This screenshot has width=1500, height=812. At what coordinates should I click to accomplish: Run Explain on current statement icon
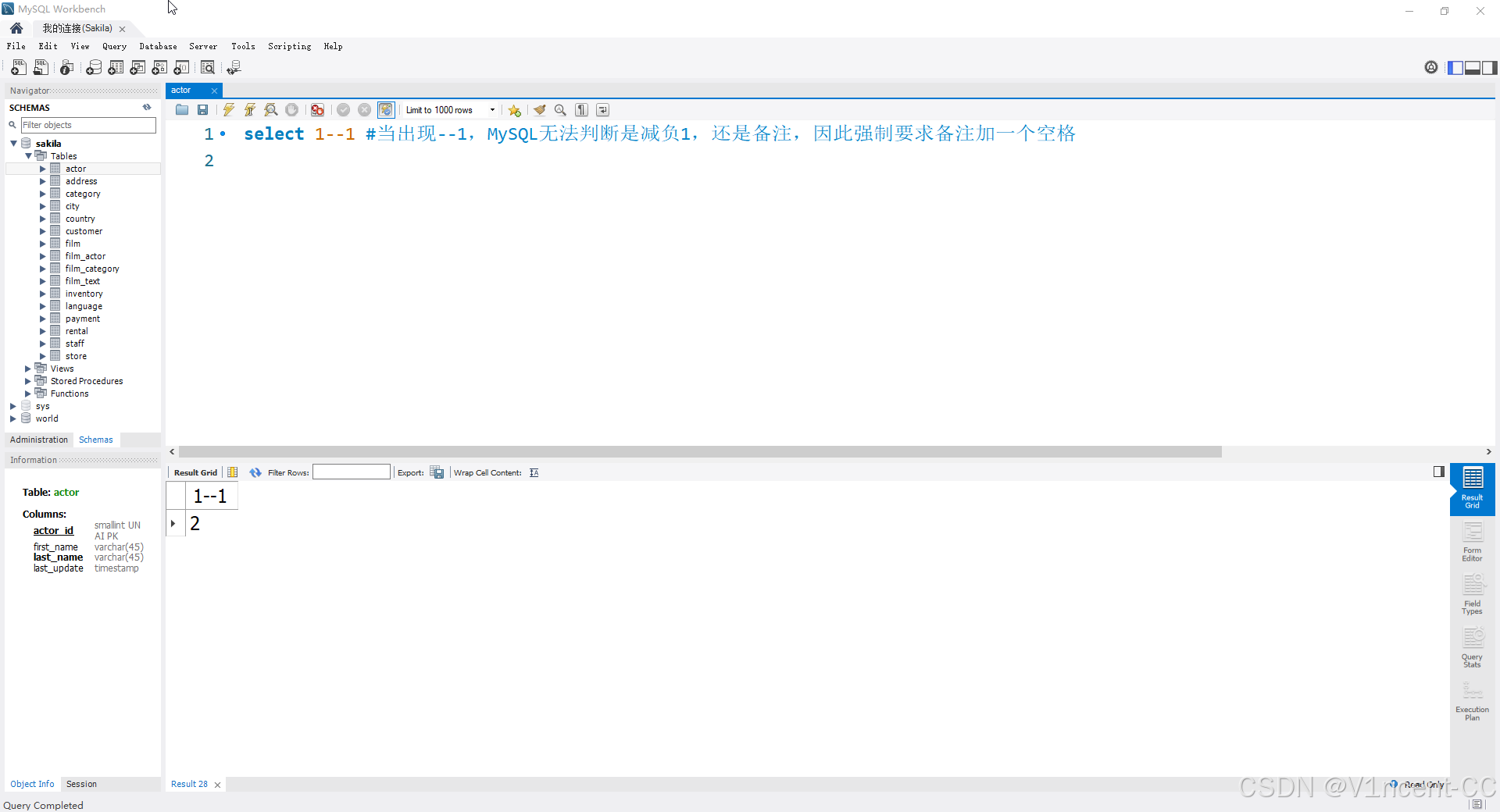(x=270, y=110)
